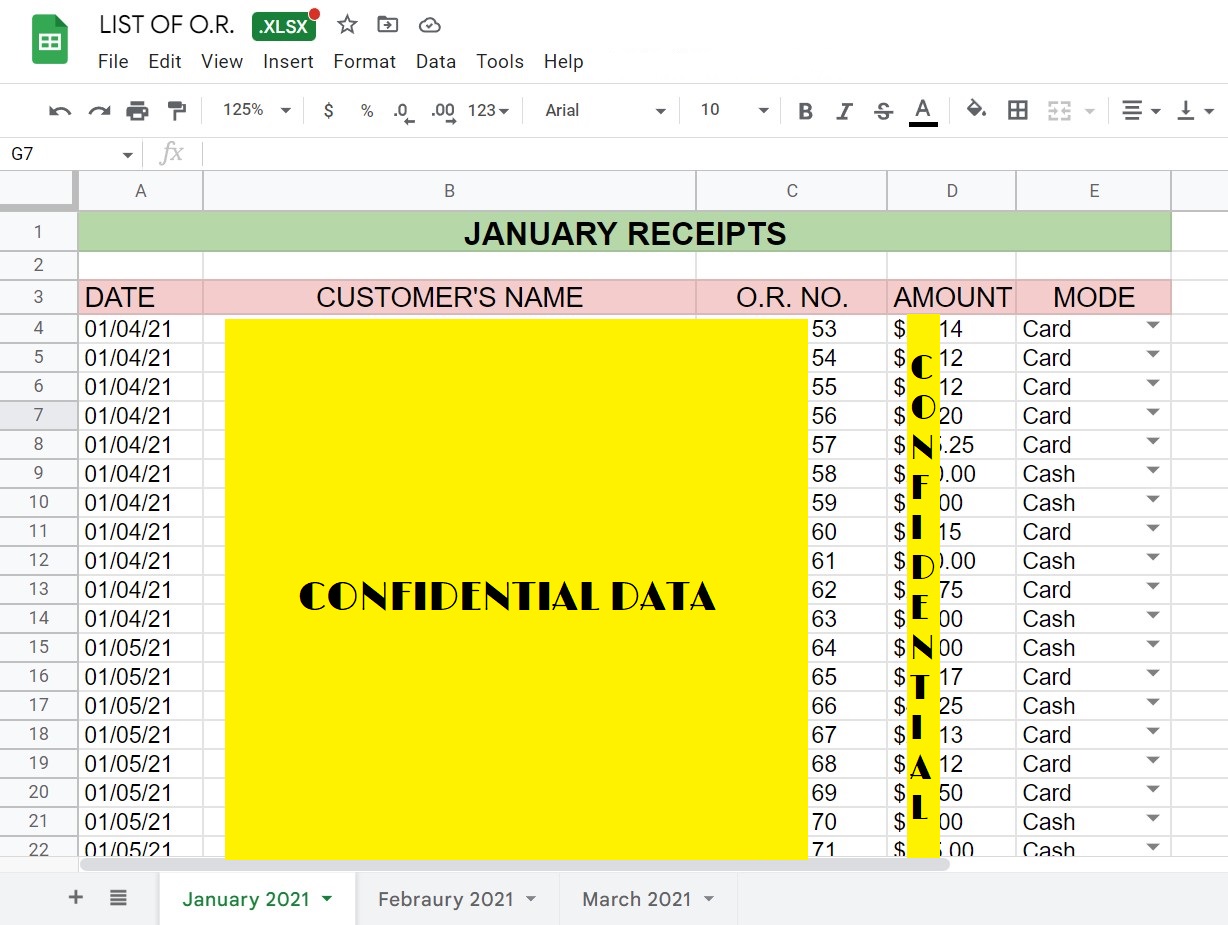Click the DATE header cell
Viewport: 1228px width, 925px height.
[141, 297]
